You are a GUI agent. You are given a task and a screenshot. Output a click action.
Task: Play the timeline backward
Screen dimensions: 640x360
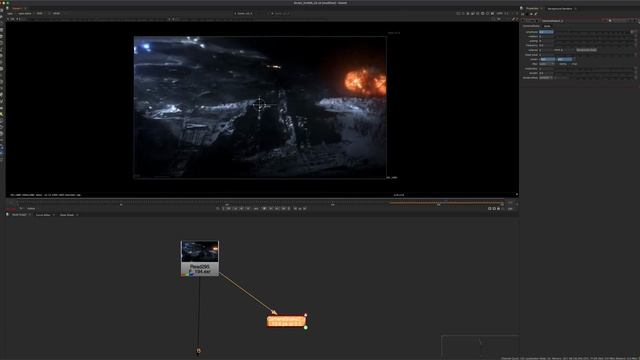click(x=248, y=209)
